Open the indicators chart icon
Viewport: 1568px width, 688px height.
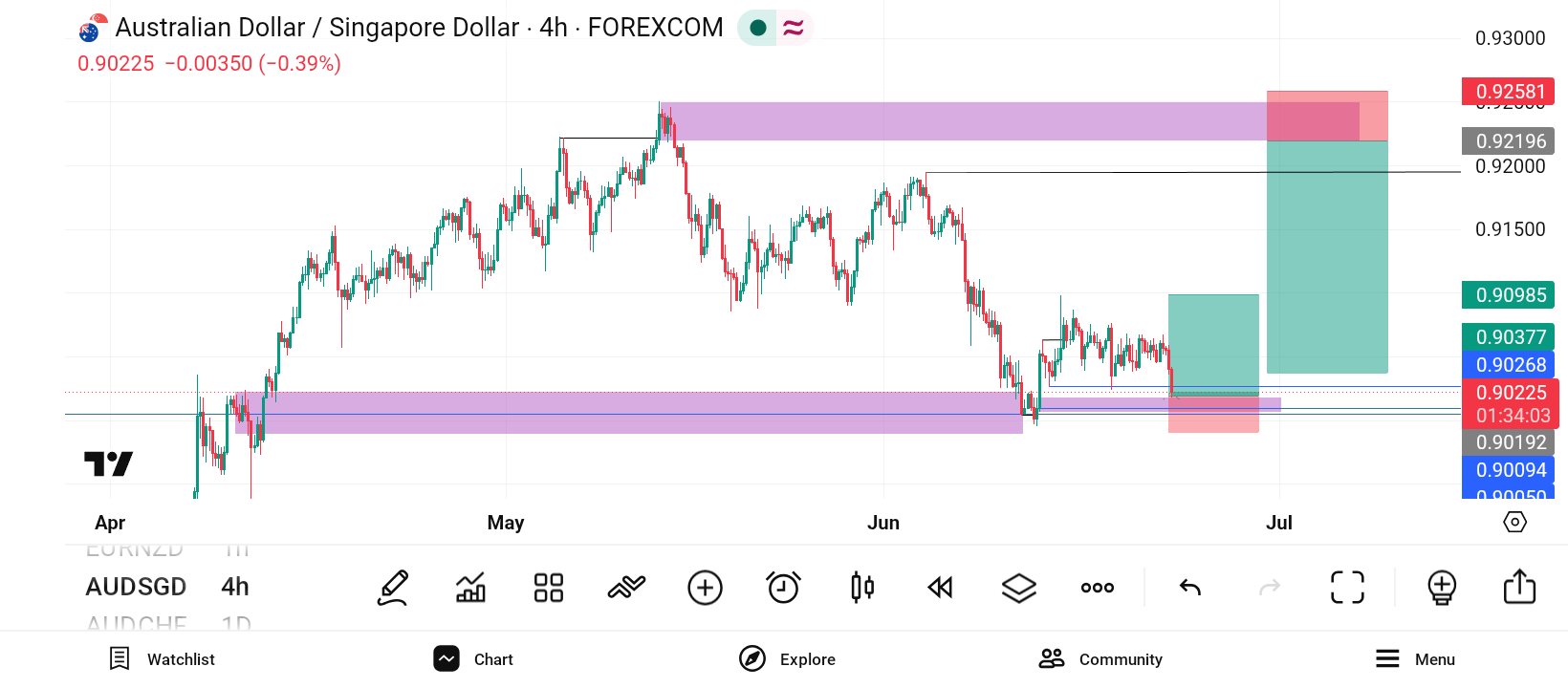click(x=470, y=588)
